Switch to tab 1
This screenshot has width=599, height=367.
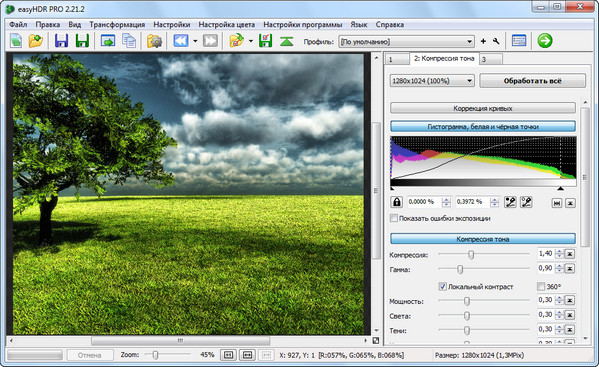point(397,59)
